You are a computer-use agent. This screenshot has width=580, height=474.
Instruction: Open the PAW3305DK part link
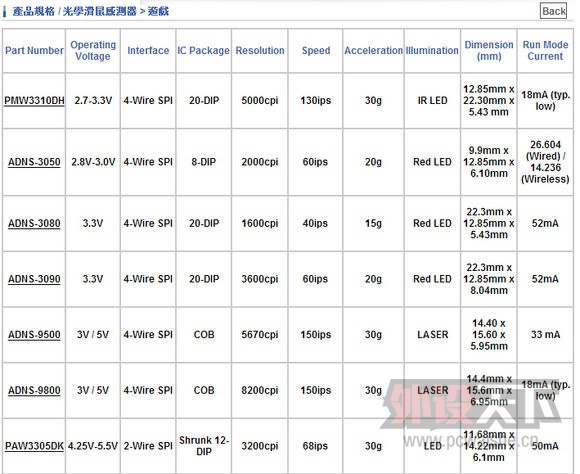click(34, 446)
